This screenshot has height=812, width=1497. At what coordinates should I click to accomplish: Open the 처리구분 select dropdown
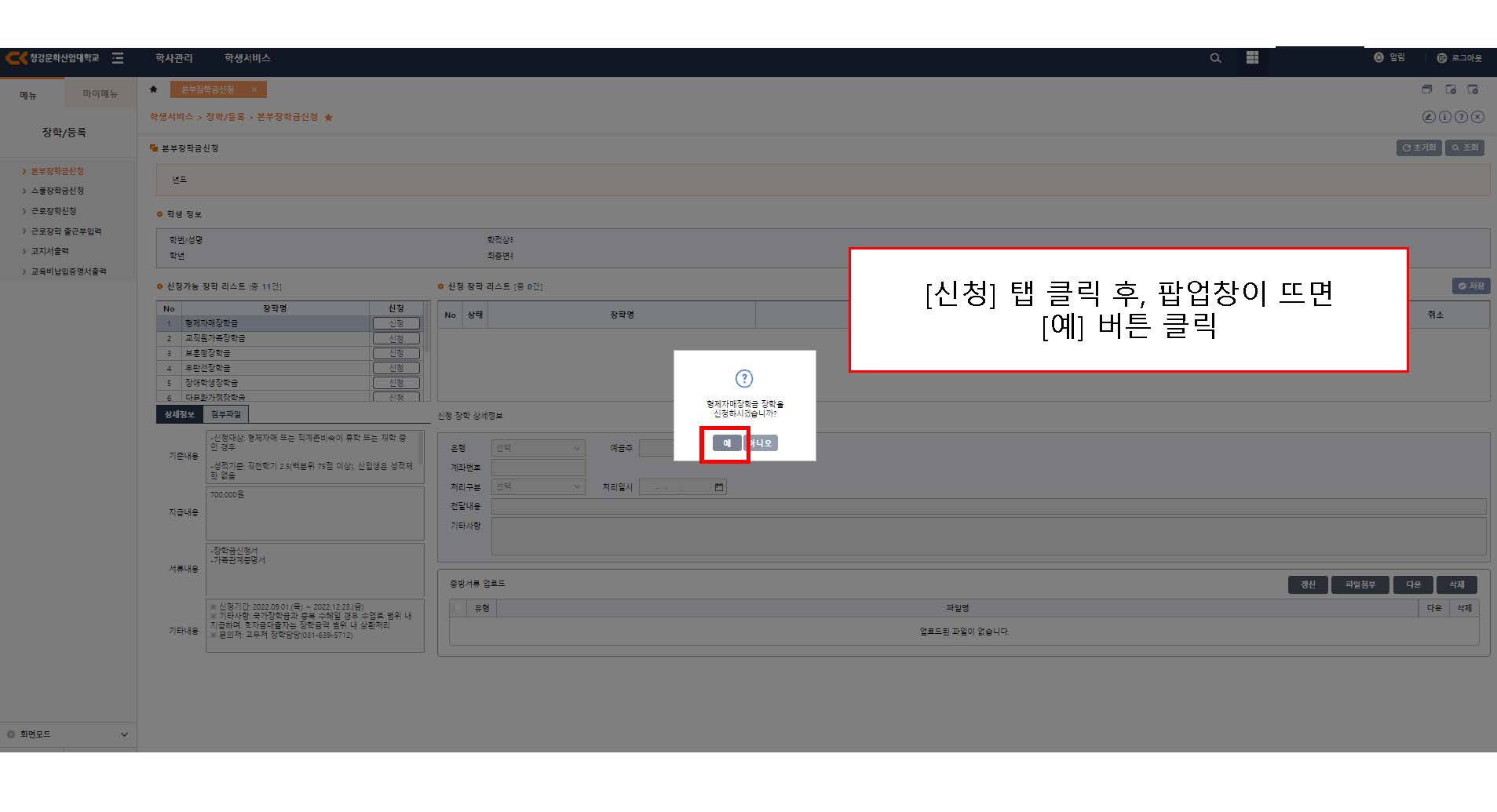[538, 487]
